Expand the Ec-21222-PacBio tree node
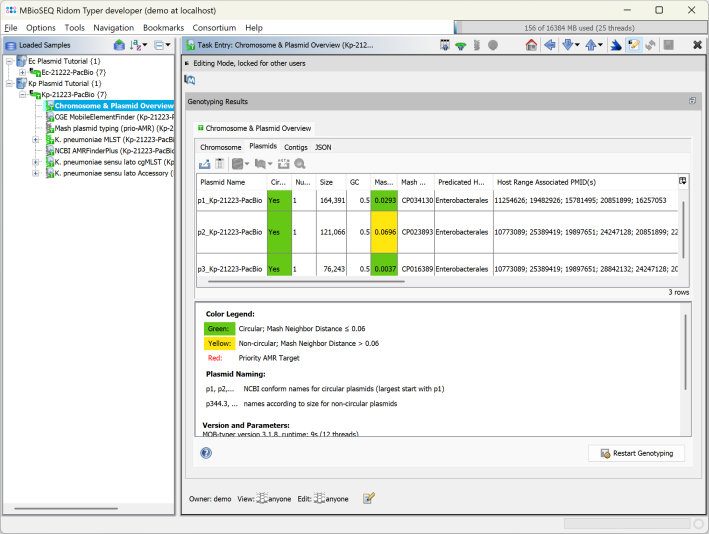The width and height of the screenshot is (709, 534). click(x=22, y=72)
